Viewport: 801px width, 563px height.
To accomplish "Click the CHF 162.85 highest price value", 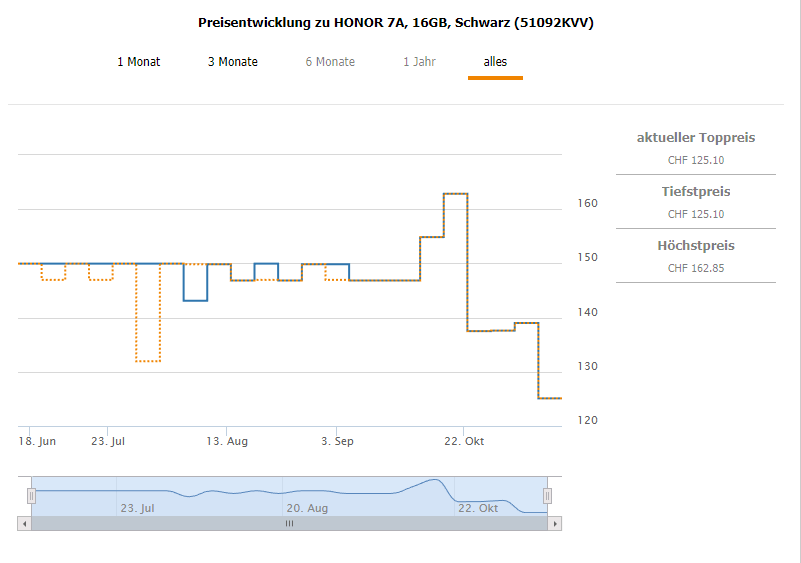I will pos(696,268).
